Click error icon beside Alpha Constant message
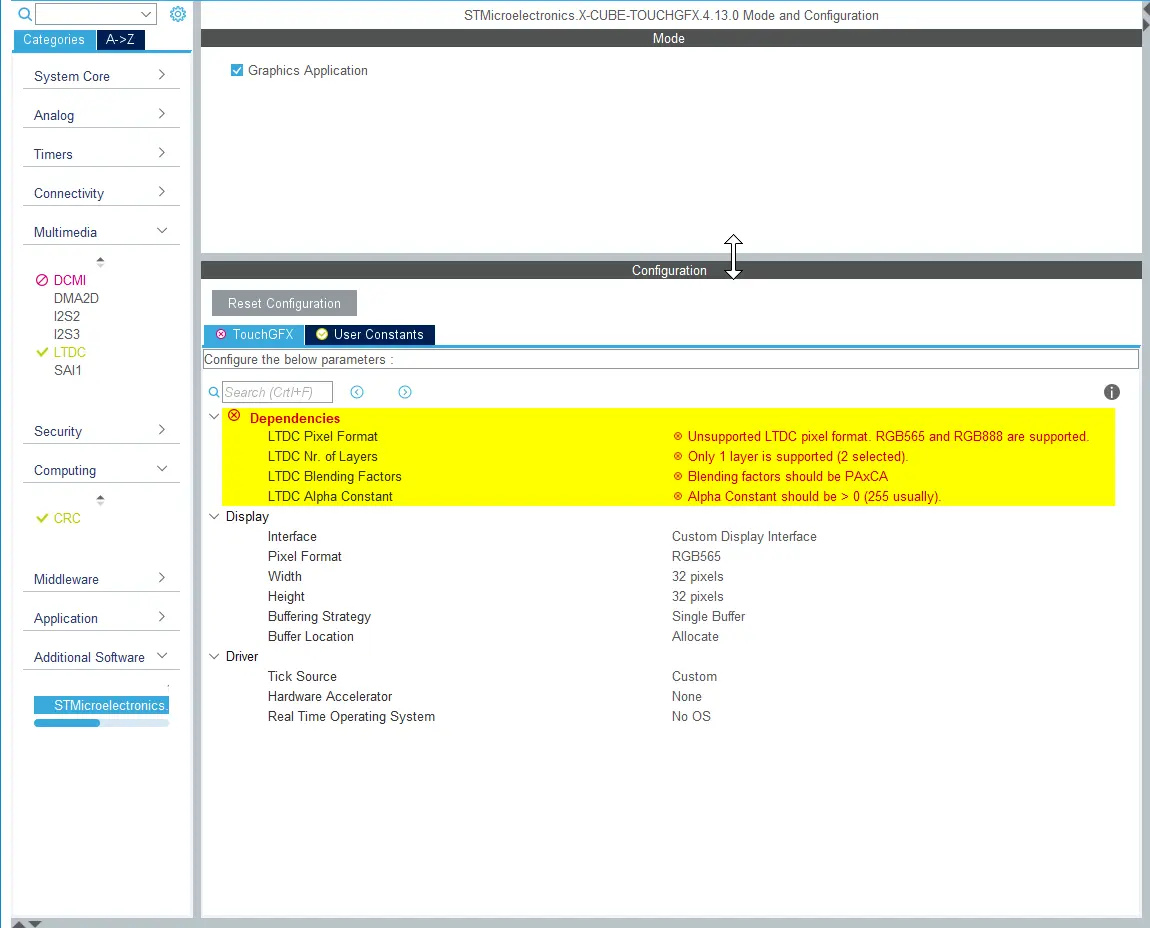The image size is (1150, 928). [678, 497]
